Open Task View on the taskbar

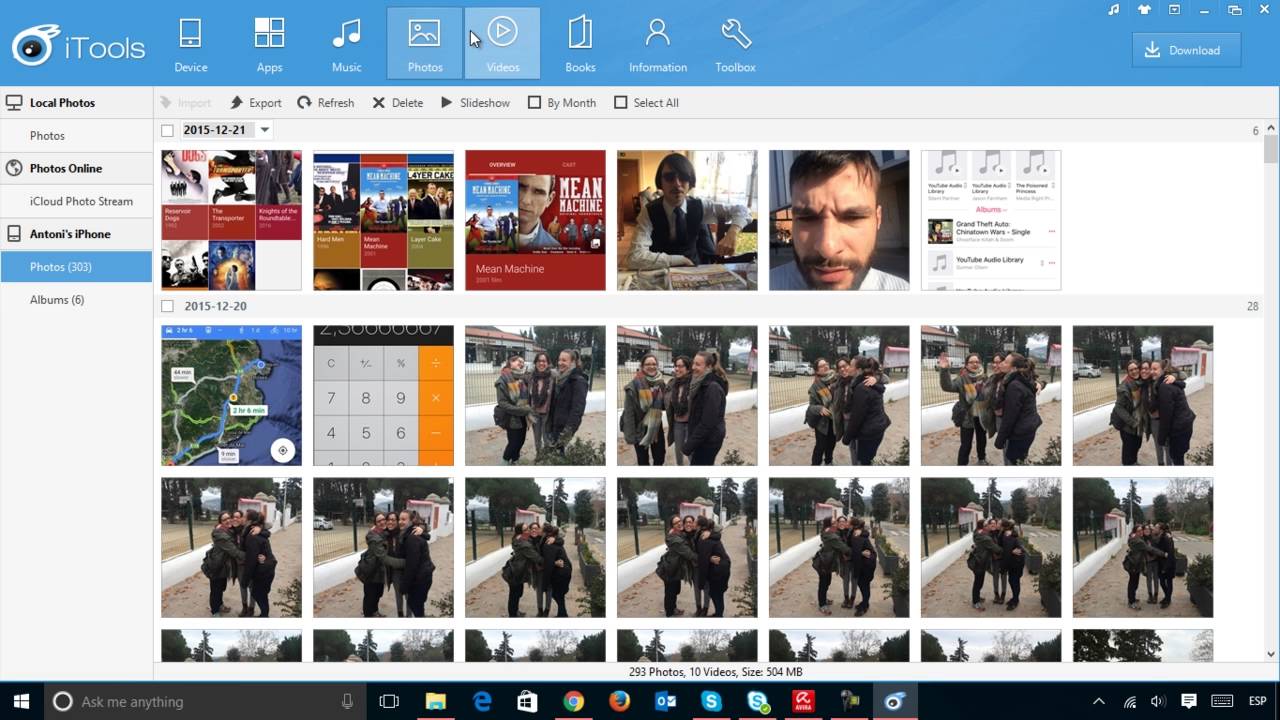pyautogui.click(x=389, y=701)
